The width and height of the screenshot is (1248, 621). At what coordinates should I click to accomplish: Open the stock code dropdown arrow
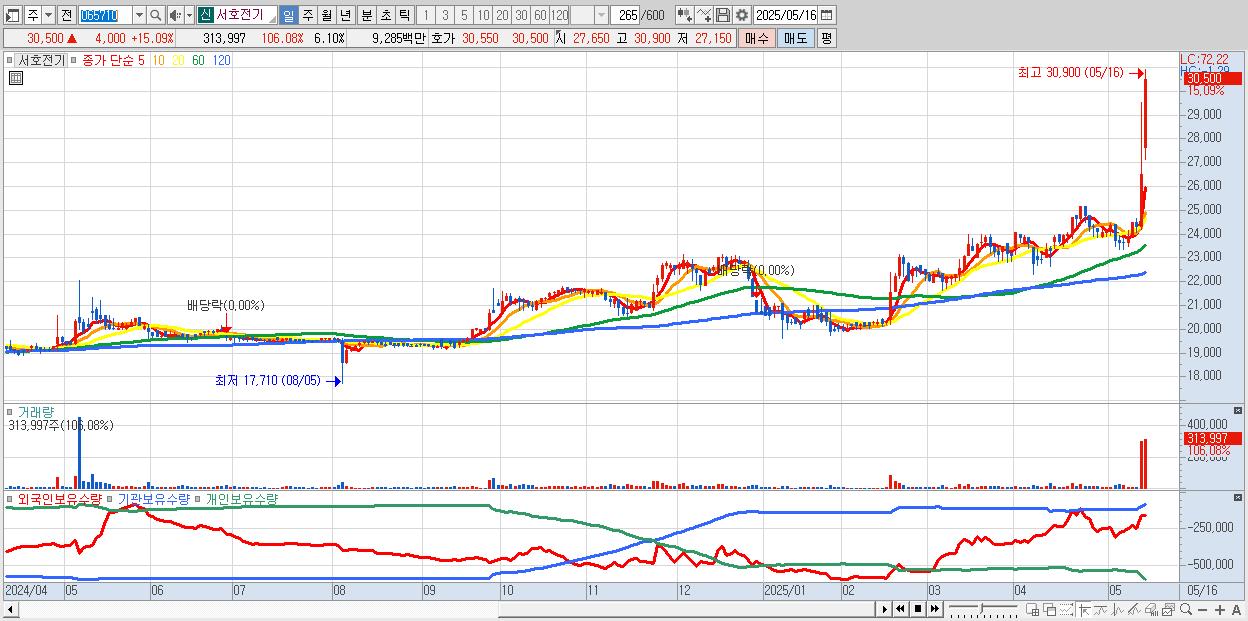(139, 15)
